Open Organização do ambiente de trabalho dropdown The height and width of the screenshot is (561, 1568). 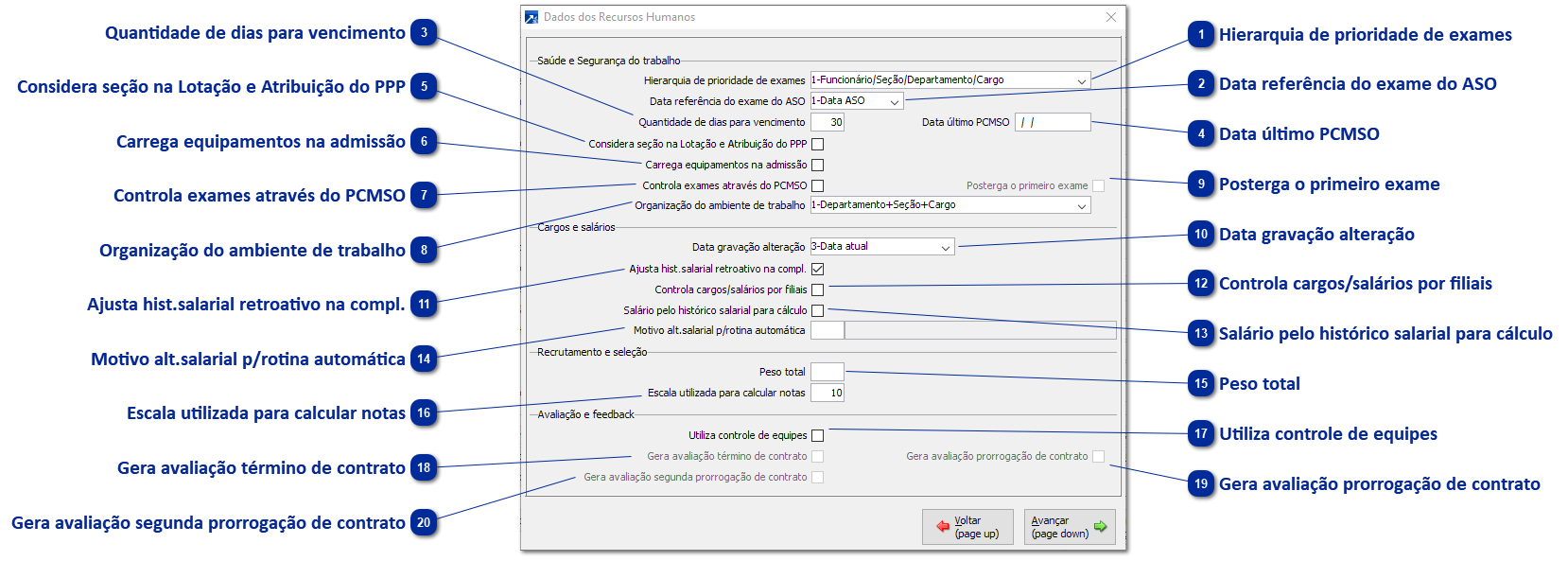tap(1082, 206)
